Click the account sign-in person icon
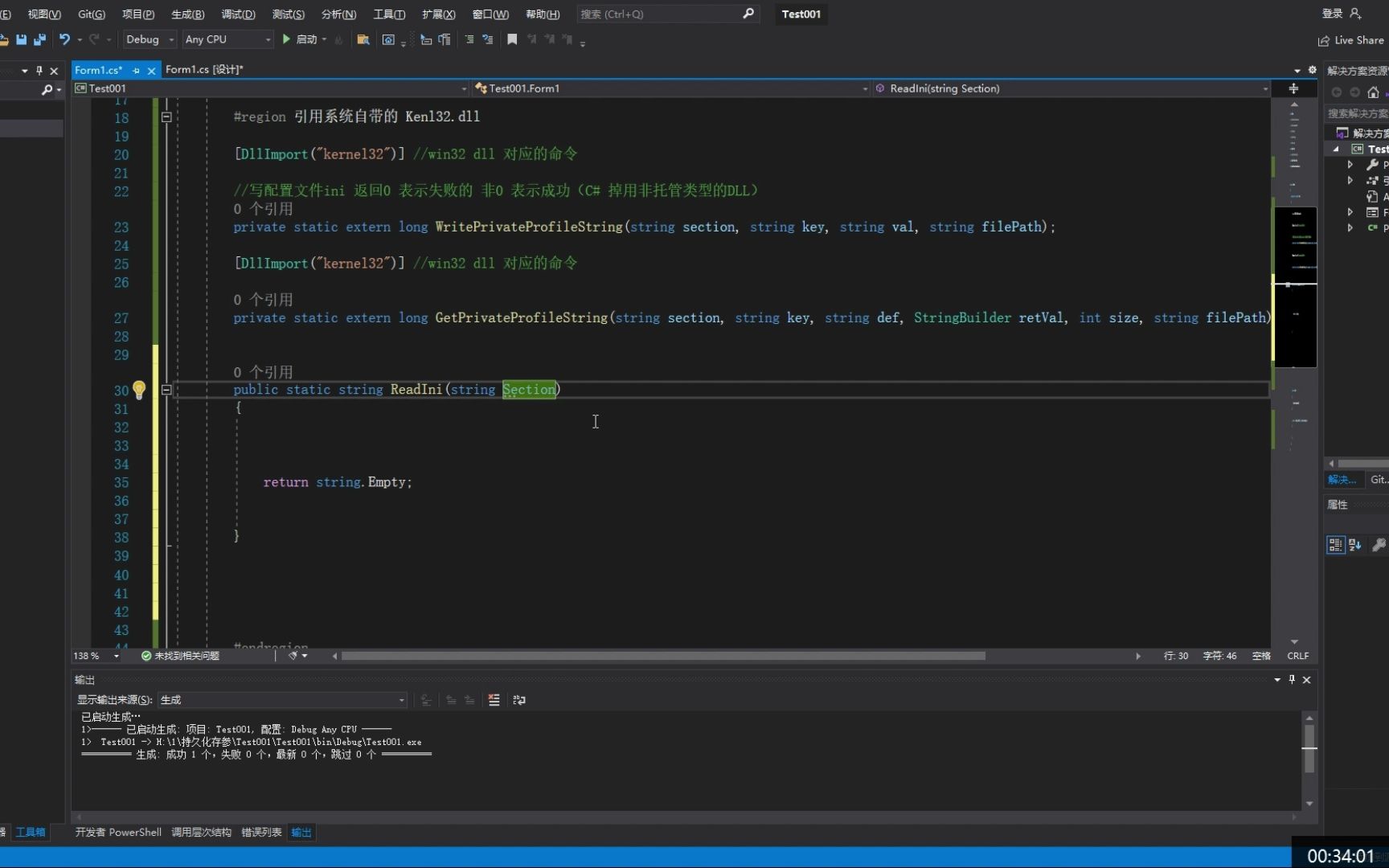This screenshot has height=868, width=1389. coord(1355,14)
